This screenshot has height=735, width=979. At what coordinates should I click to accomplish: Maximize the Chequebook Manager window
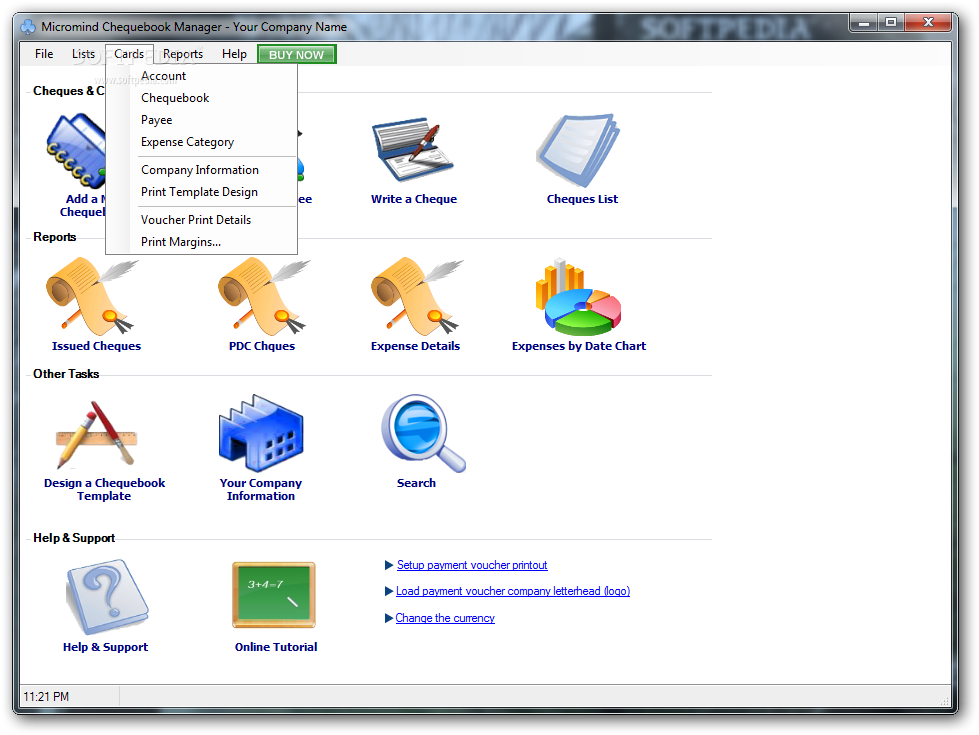[891, 23]
